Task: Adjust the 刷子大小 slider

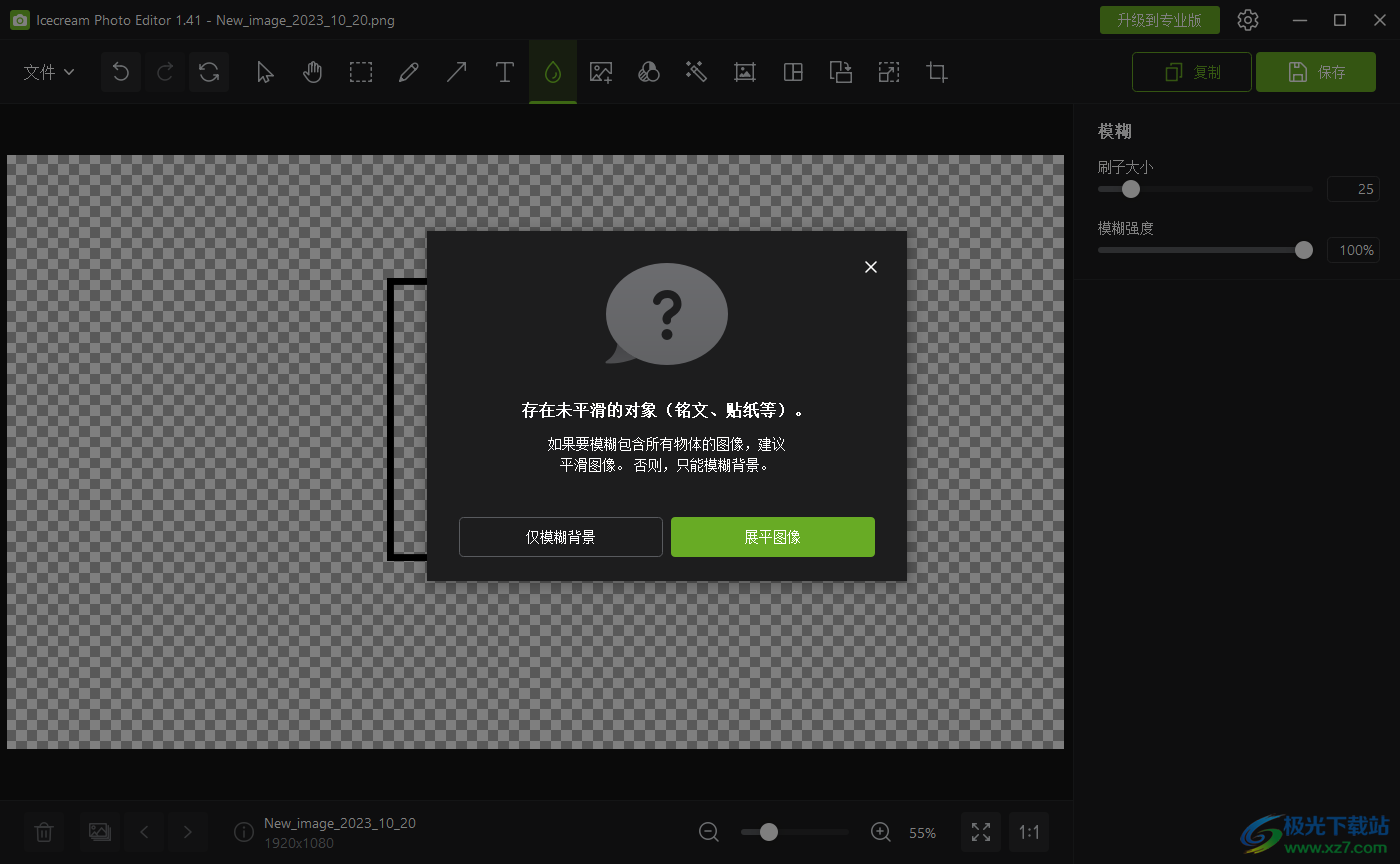Action: click(x=1205, y=189)
